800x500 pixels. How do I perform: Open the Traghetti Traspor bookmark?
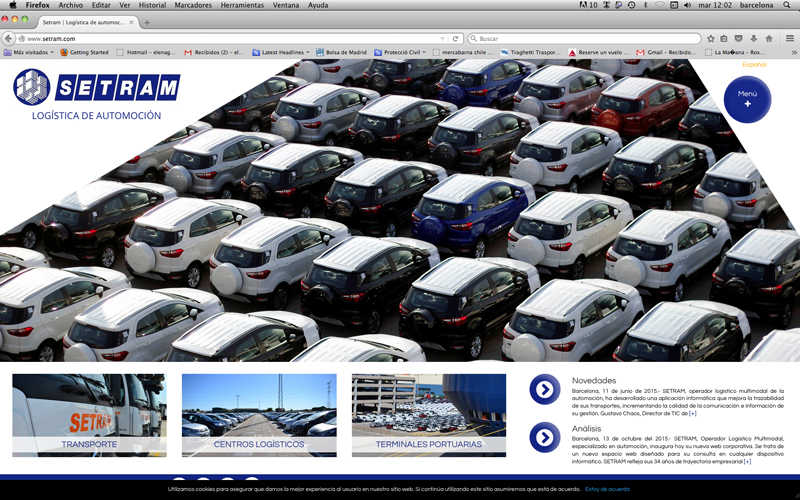pyautogui.click(x=529, y=53)
